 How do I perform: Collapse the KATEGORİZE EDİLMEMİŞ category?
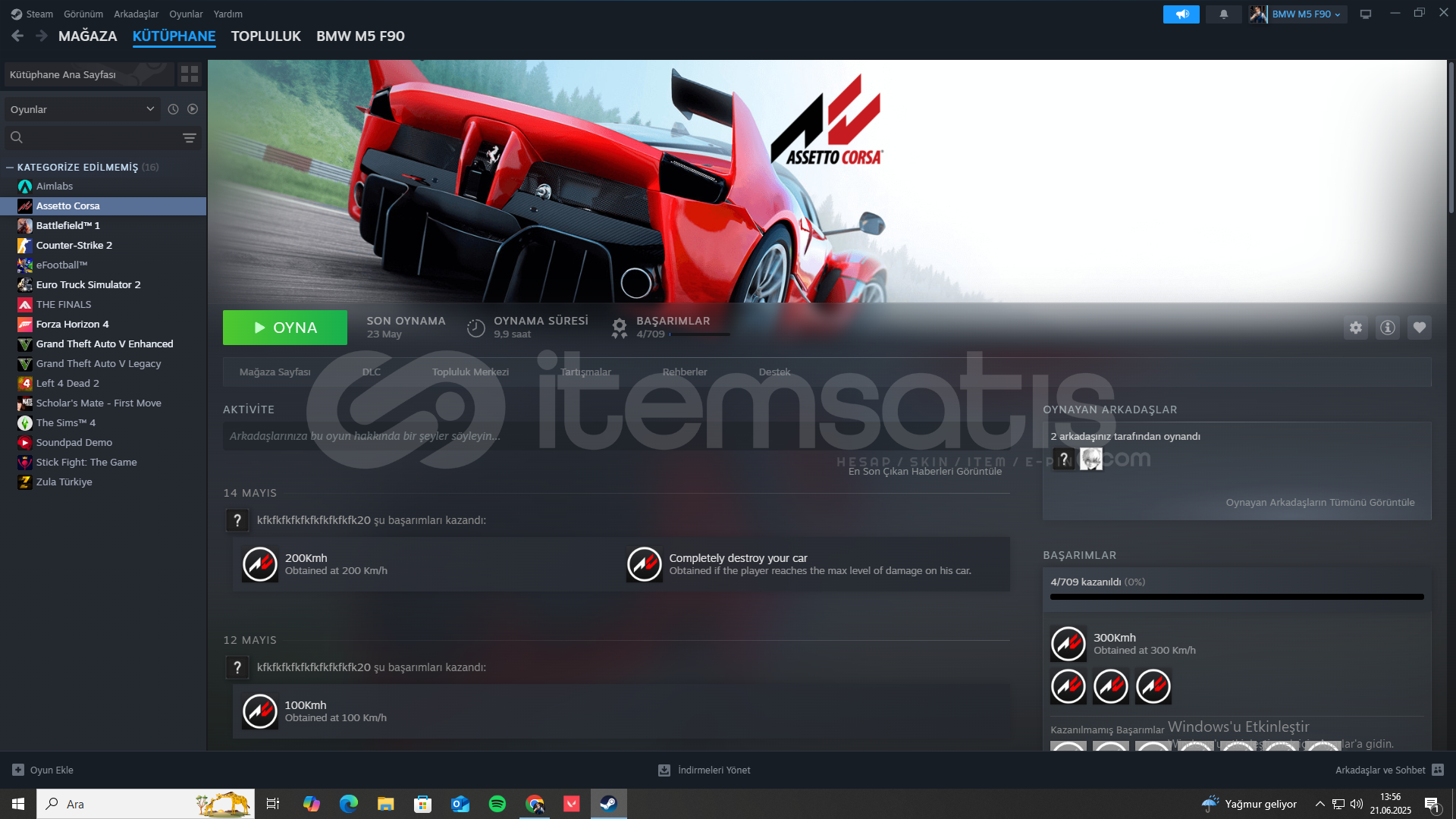coord(10,167)
